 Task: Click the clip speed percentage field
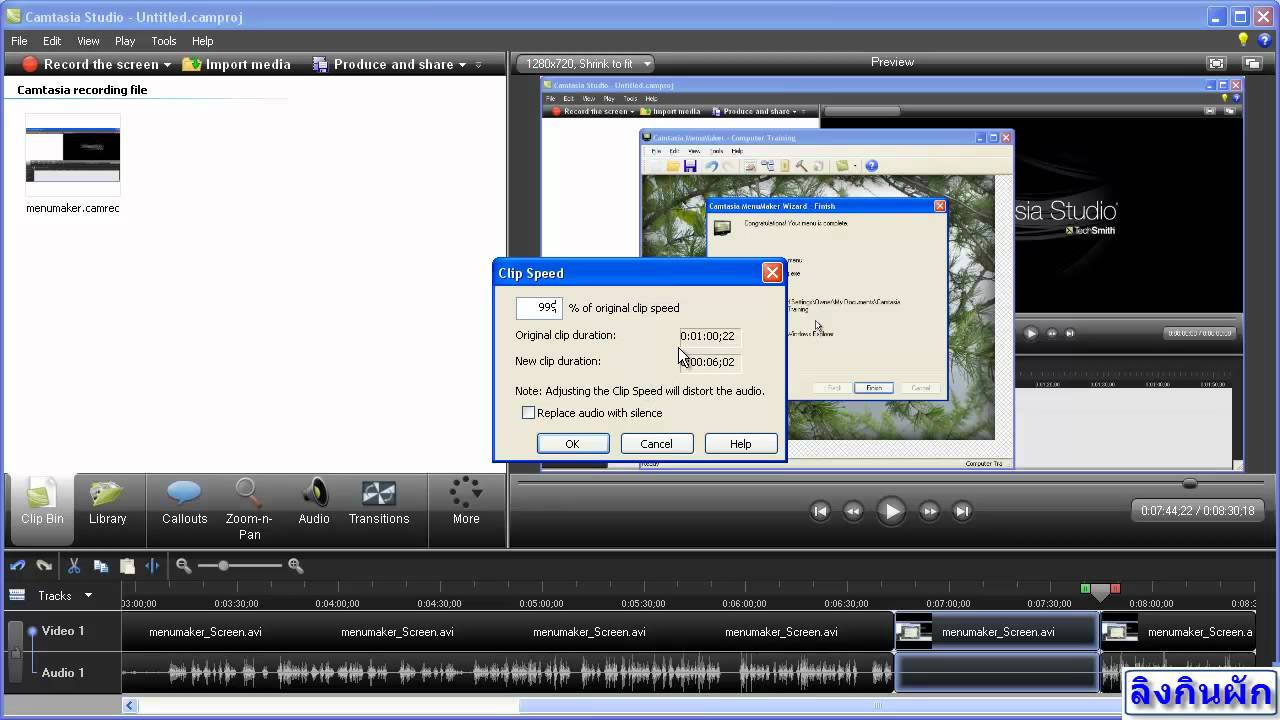(539, 308)
